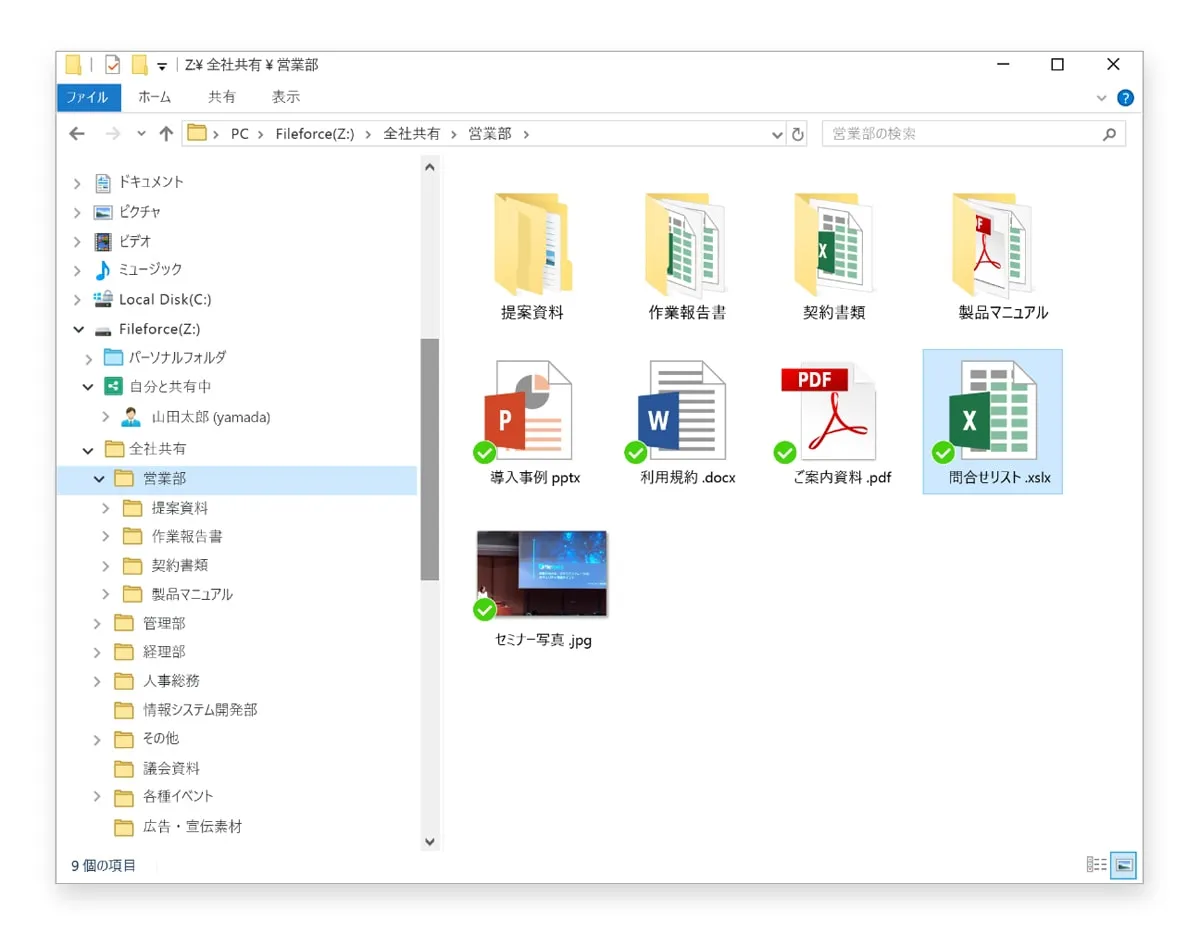This screenshot has width=1200, height=934.
Task: Click the navigation pane vertical scrollbar
Action: 430,460
